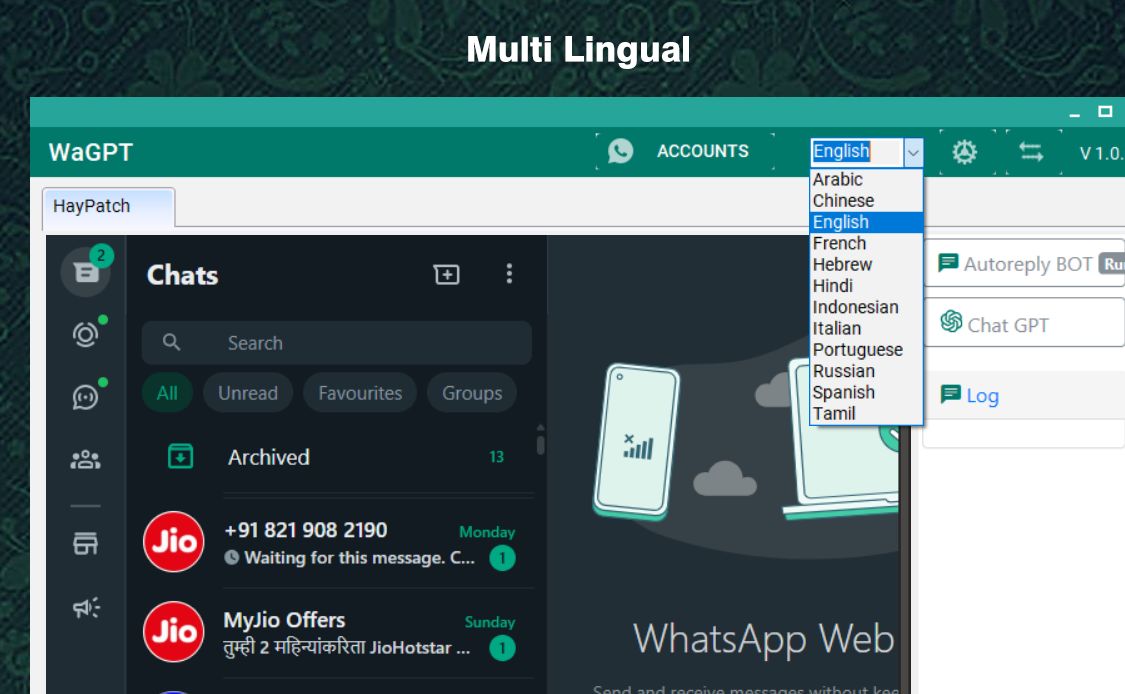
Task: Open the Autoreply BOT panel
Action: pos(1025,263)
